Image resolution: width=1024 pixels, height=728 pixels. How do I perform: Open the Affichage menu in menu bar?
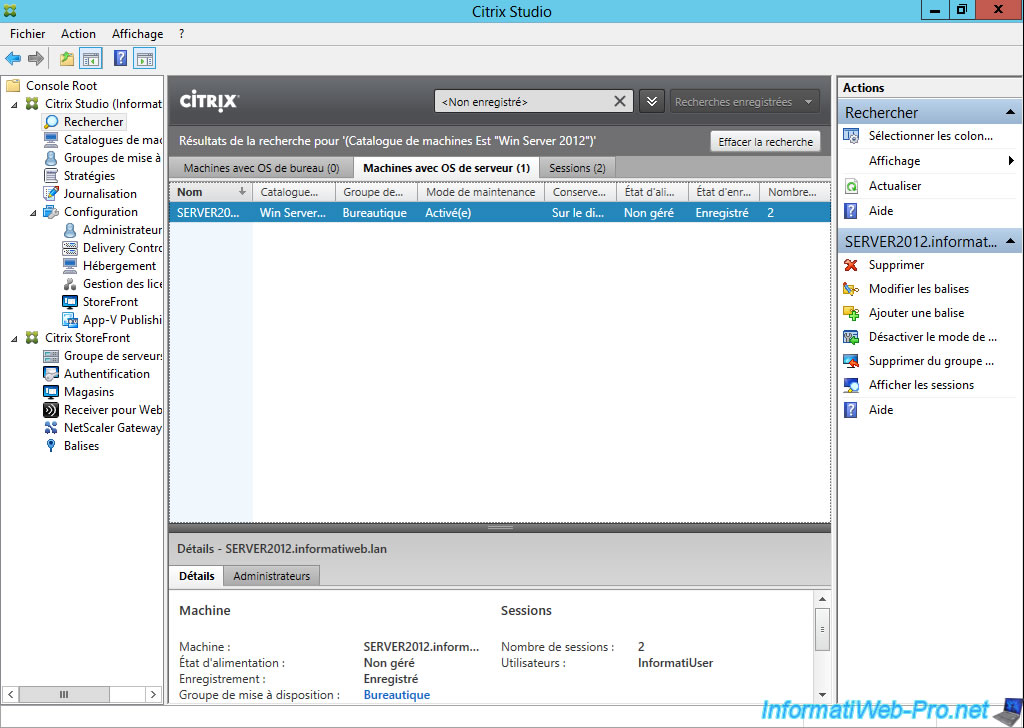[137, 34]
